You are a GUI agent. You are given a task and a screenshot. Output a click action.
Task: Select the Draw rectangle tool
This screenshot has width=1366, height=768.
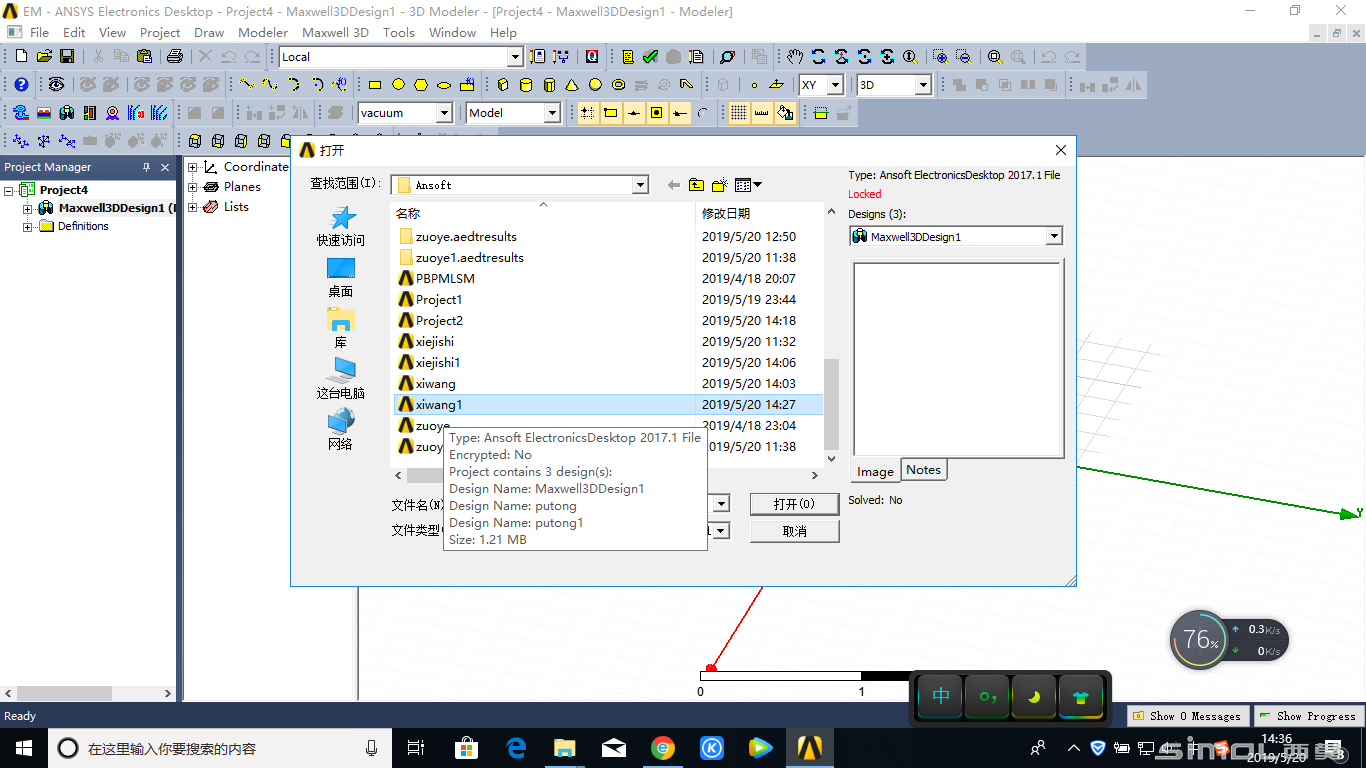375,85
